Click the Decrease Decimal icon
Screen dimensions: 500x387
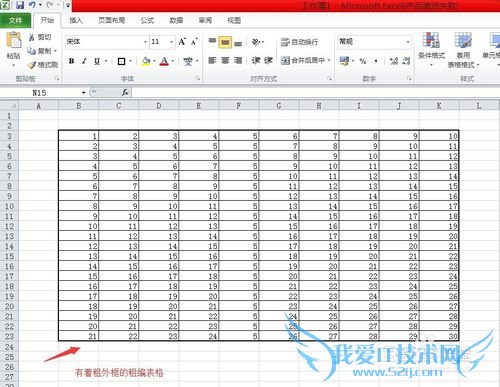(x=406, y=61)
